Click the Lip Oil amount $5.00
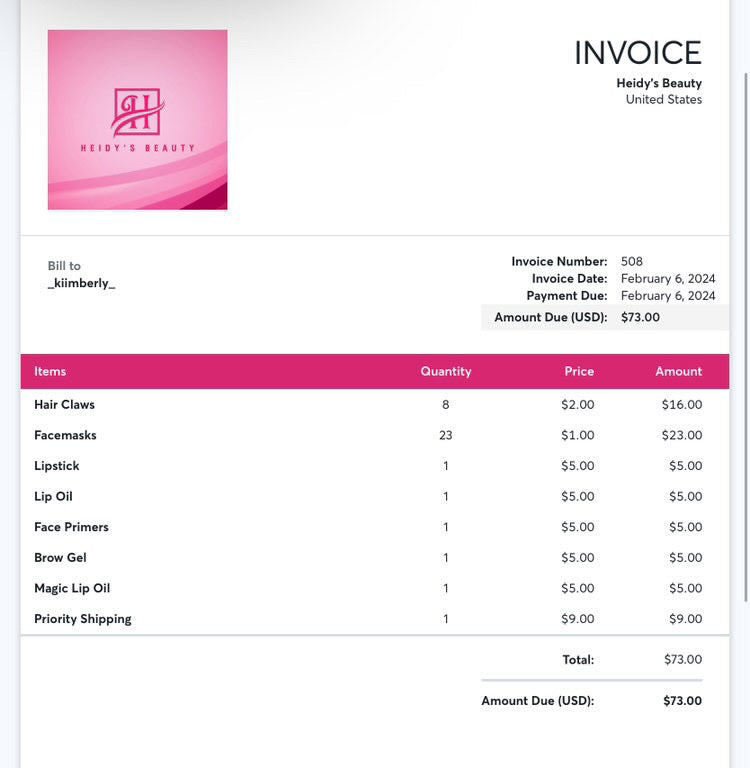 tap(685, 497)
